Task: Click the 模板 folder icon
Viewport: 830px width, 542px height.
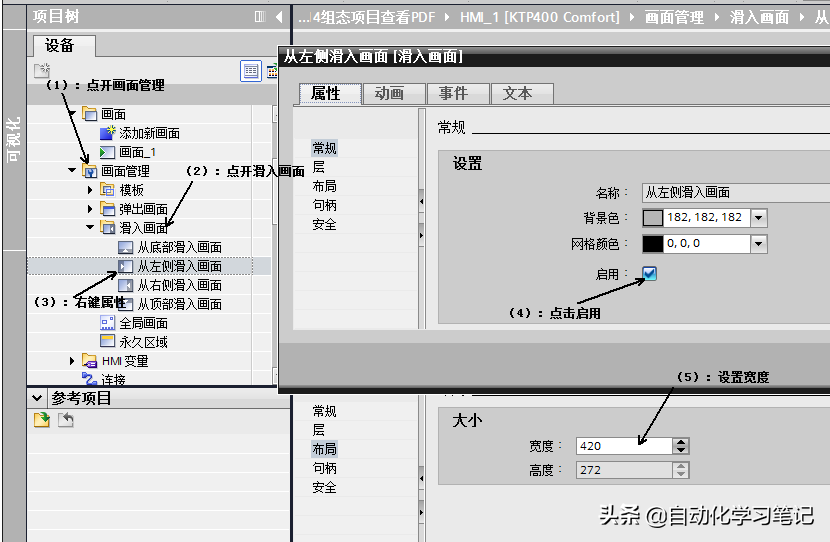Action: click(x=107, y=189)
